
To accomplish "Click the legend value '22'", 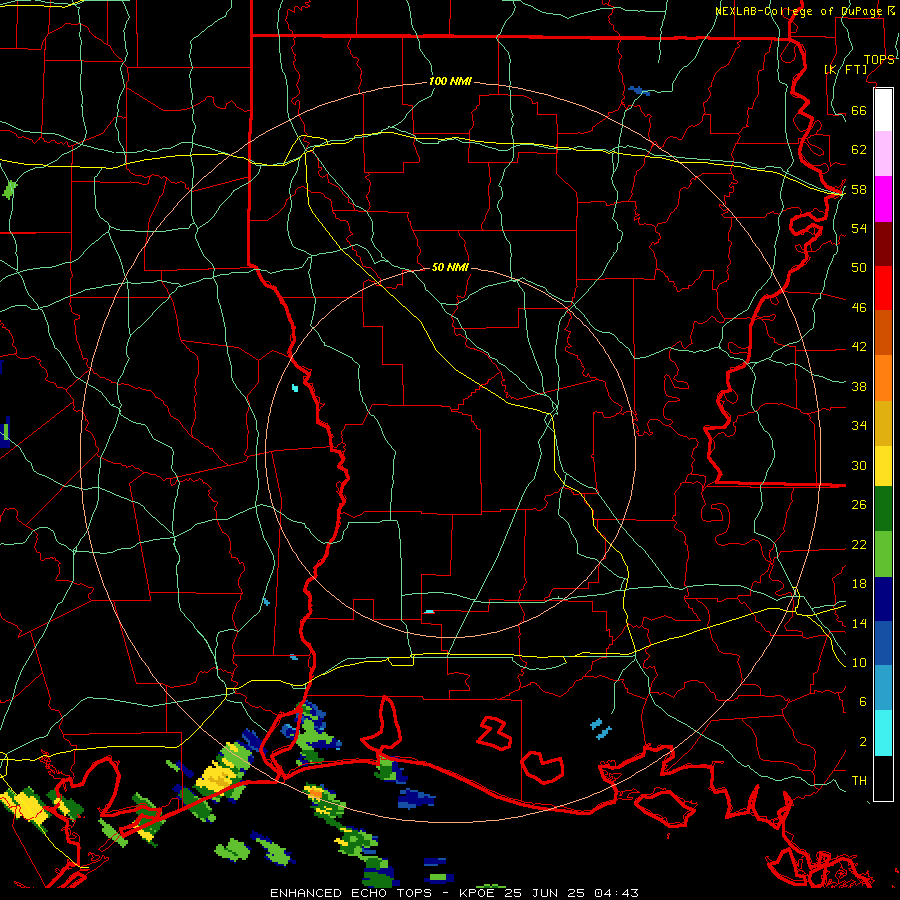I will [x=859, y=544].
